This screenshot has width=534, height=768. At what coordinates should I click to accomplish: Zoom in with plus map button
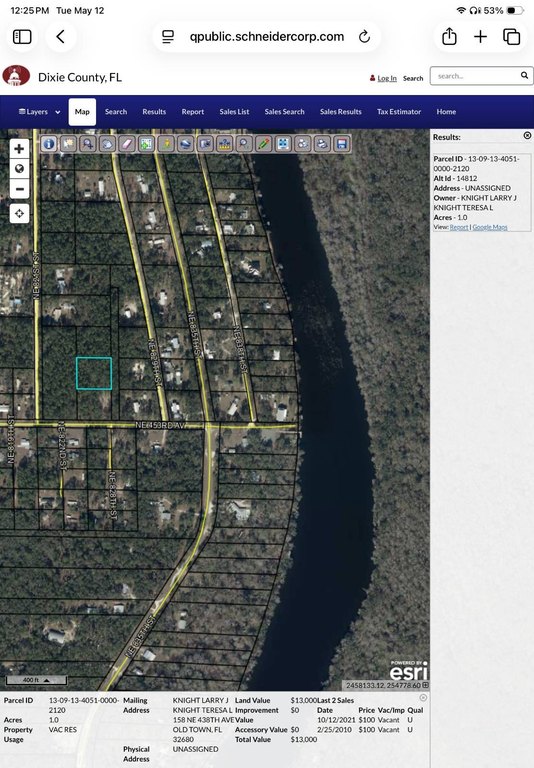(20, 149)
